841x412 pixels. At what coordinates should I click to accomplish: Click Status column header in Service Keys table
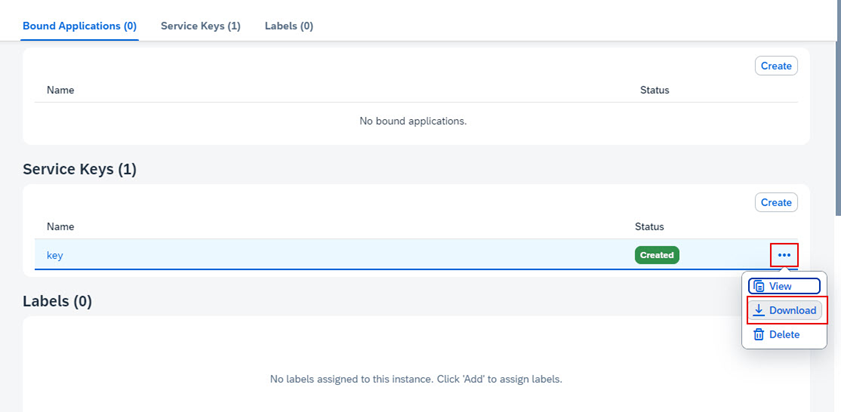(649, 227)
